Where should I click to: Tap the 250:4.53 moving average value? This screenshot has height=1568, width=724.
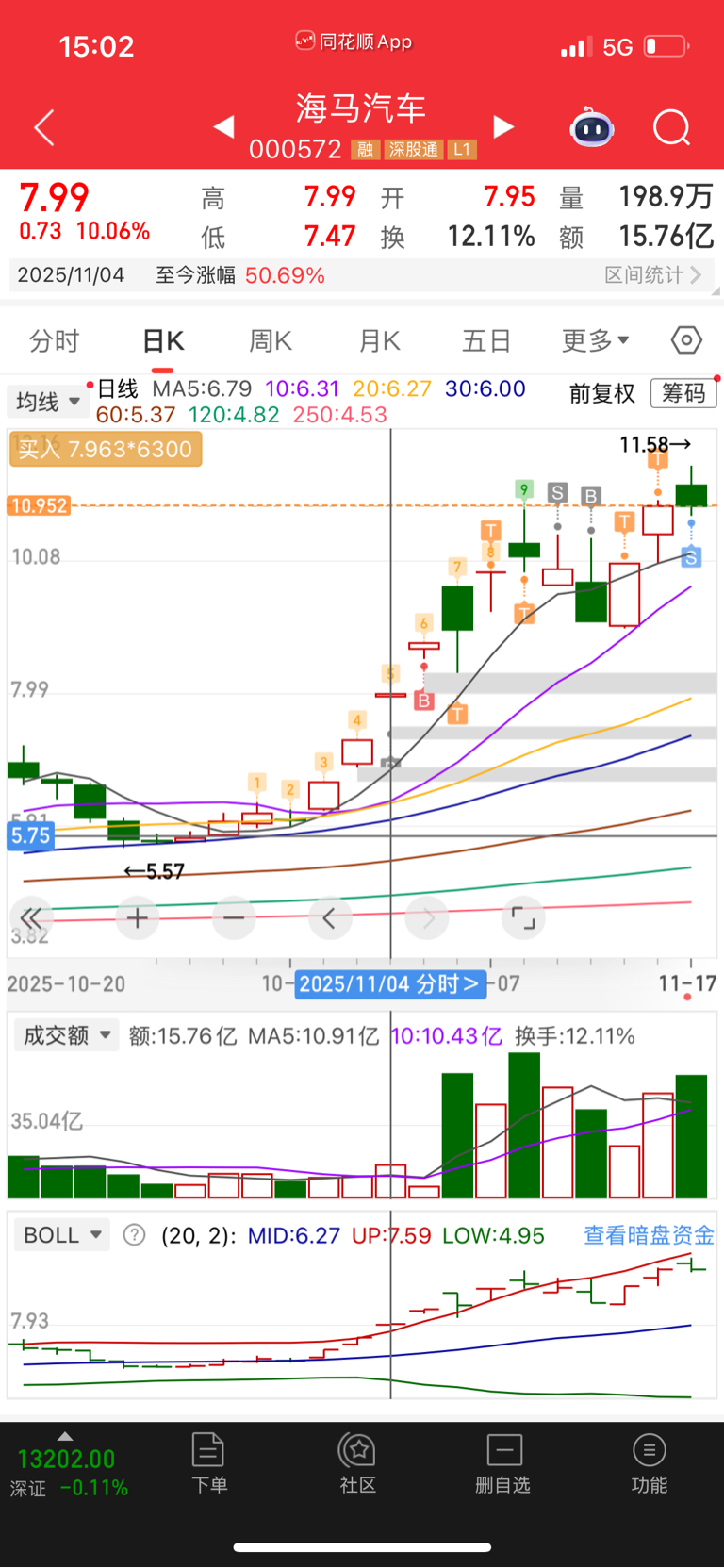pos(339,415)
